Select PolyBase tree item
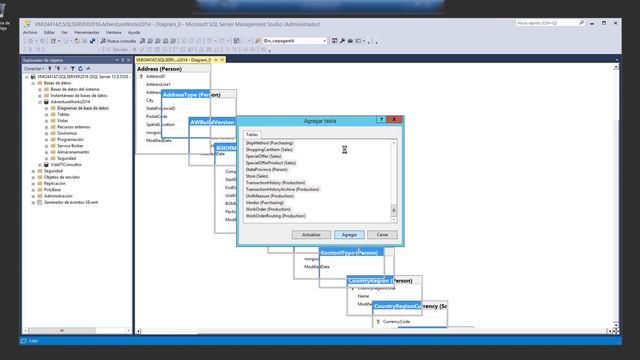Image resolution: width=640 pixels, height=360 pixels. (x=52, y=190)
